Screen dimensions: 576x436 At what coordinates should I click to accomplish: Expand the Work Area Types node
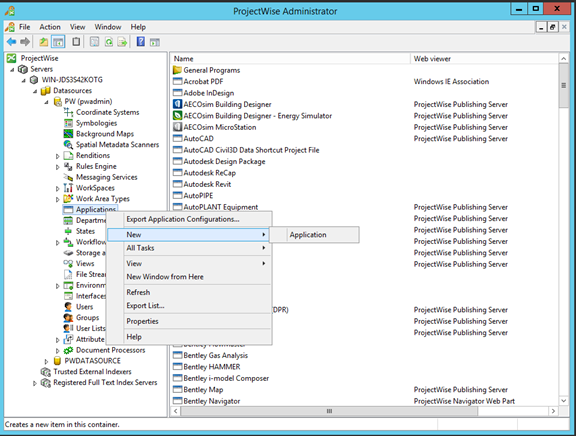coord(58,199)
